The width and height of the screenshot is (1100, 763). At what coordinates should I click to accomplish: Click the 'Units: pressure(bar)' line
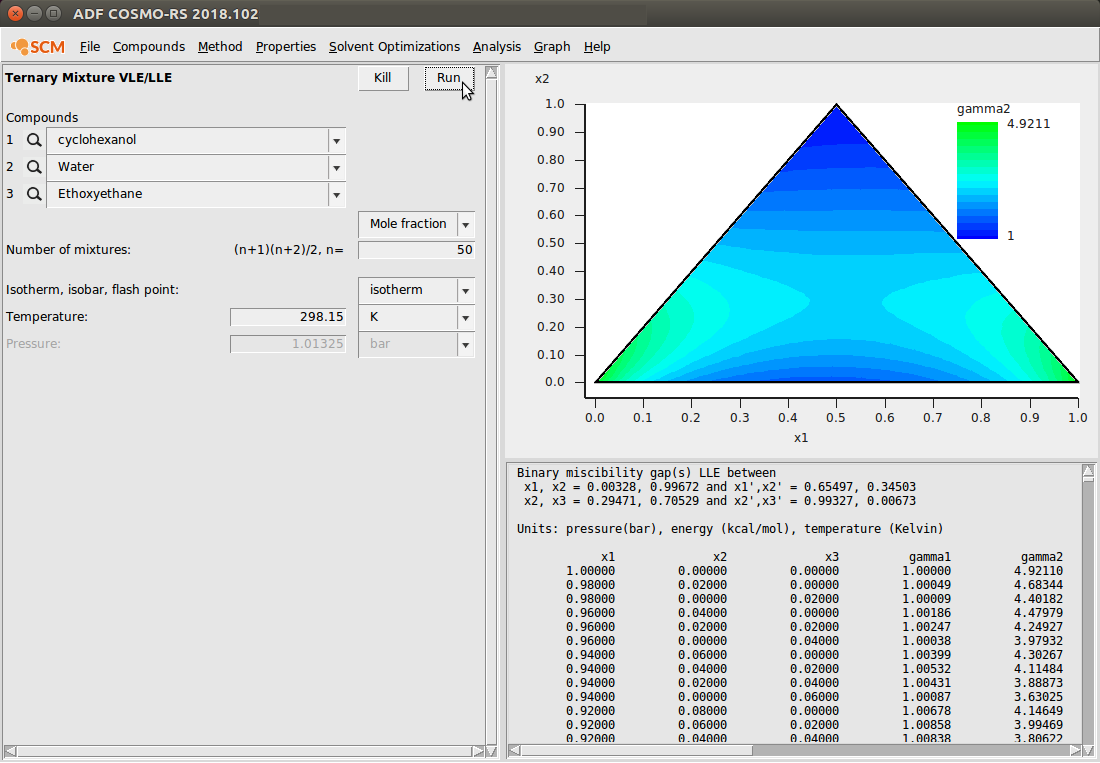point(730,529)
